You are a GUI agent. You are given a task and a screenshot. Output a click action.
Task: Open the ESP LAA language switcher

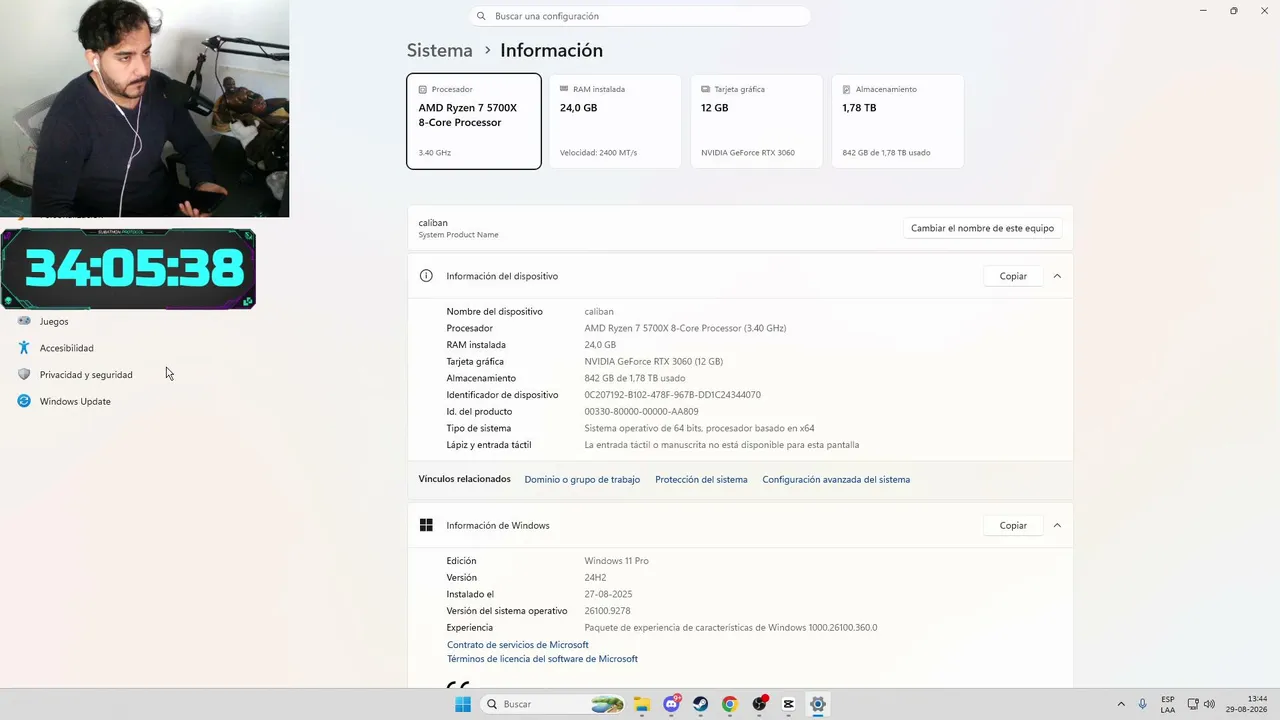click(x=1168, y=704)
